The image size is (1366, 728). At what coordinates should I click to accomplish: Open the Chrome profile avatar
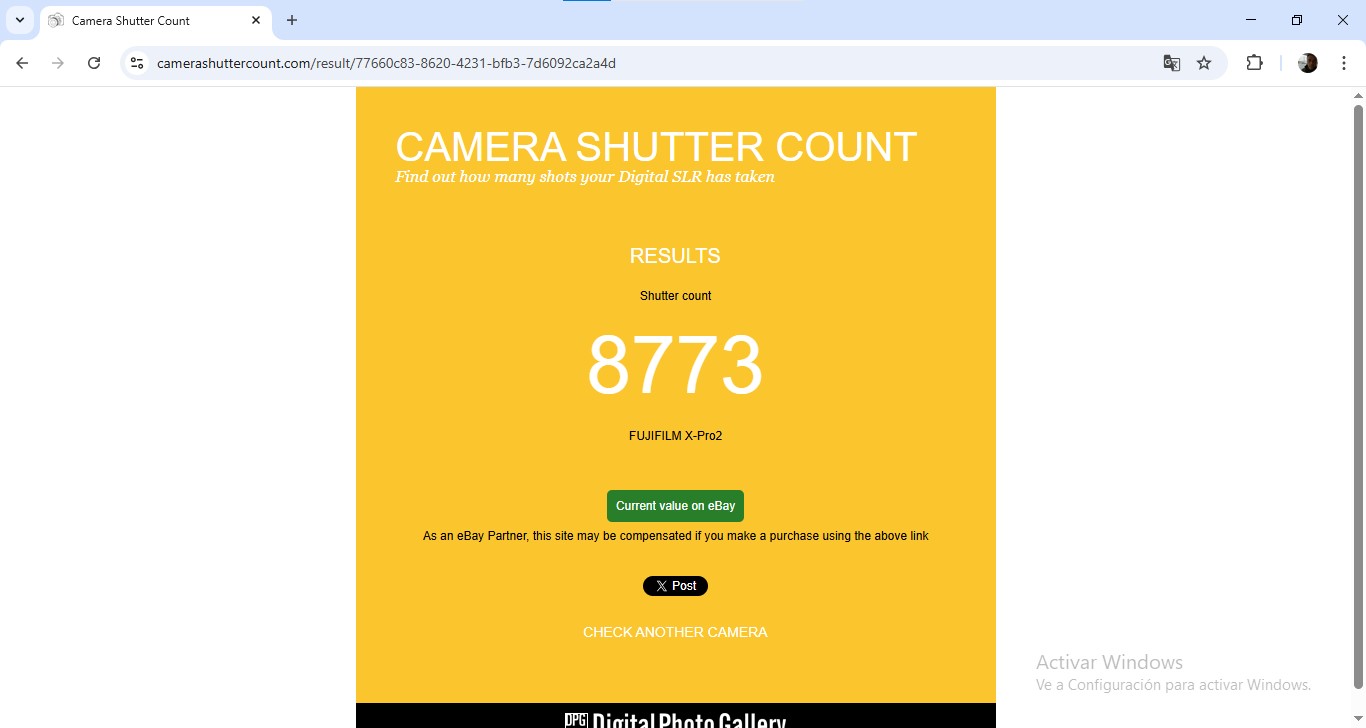tap(1308, 63)
